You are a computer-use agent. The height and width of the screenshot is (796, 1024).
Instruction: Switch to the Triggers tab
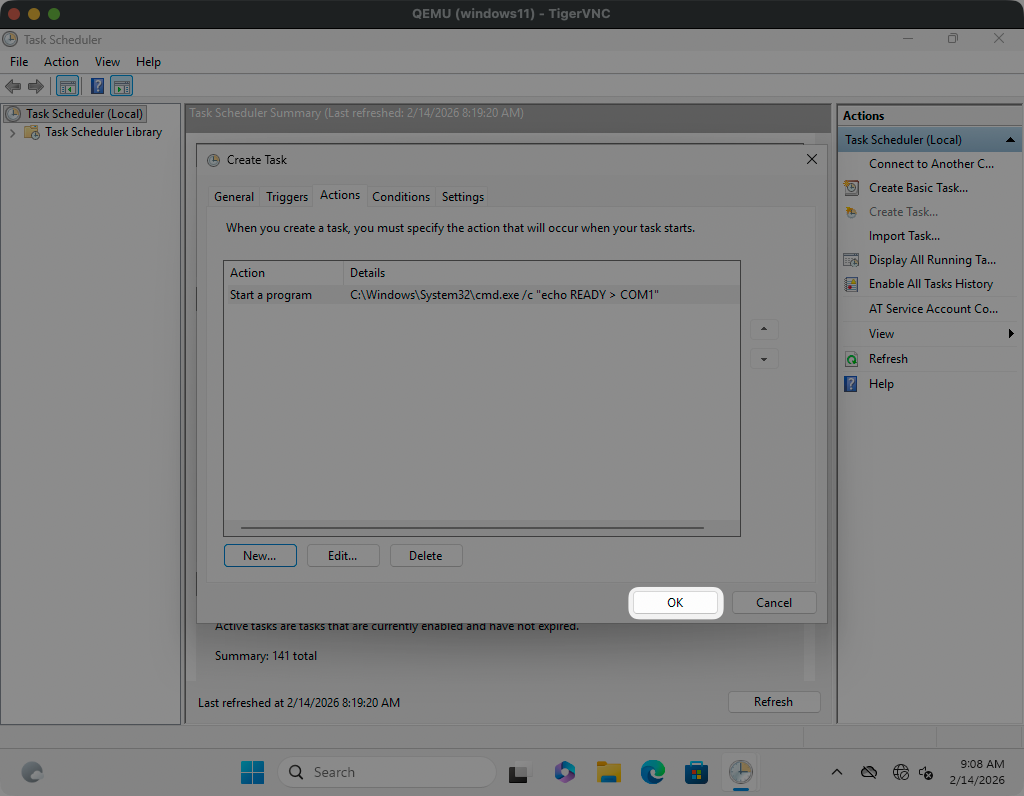[287, 197]
